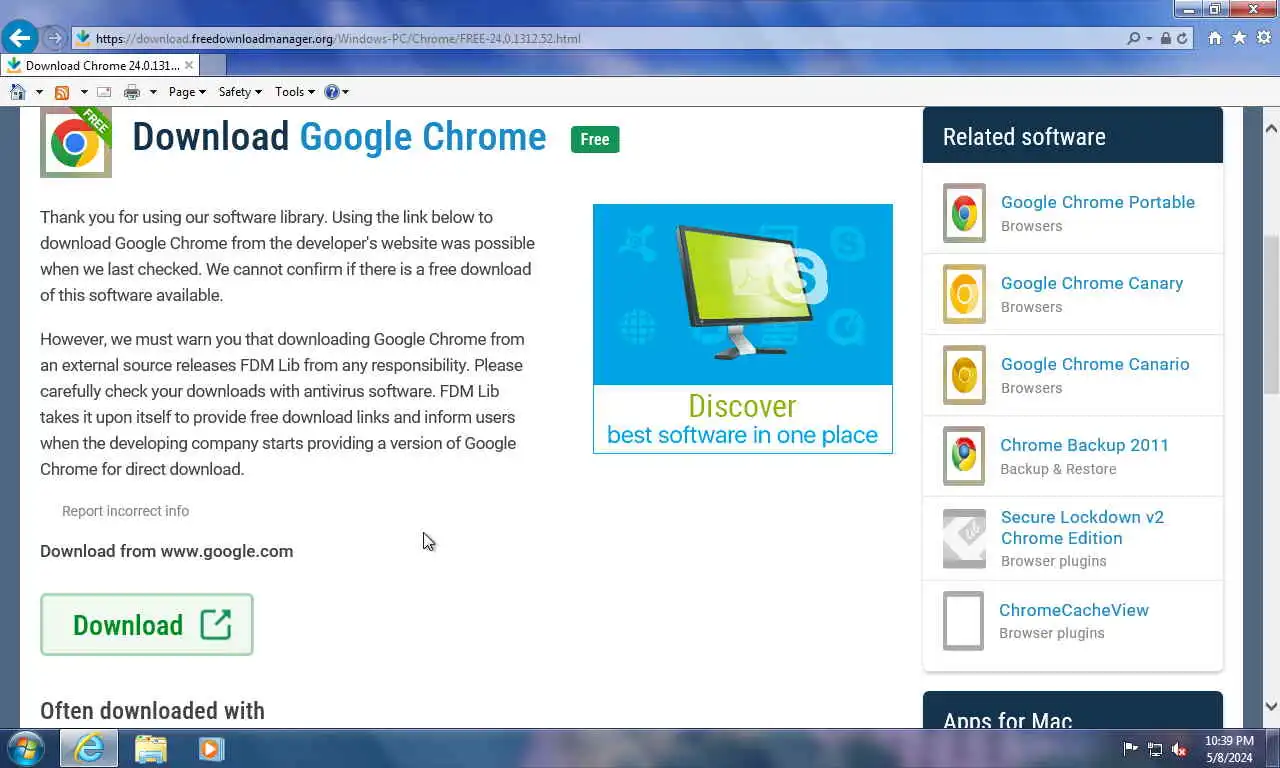Open Favorites with the star icon
Viewport: 1280px width, 768px height.
tap(1239, 38)
